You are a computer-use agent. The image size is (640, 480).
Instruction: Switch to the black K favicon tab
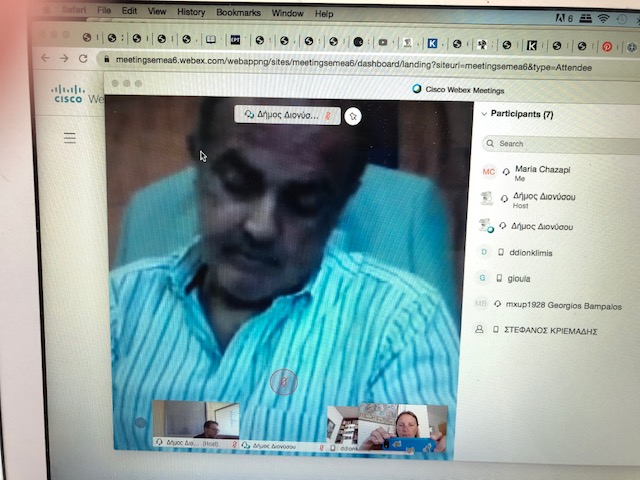[x=531, y=45]
